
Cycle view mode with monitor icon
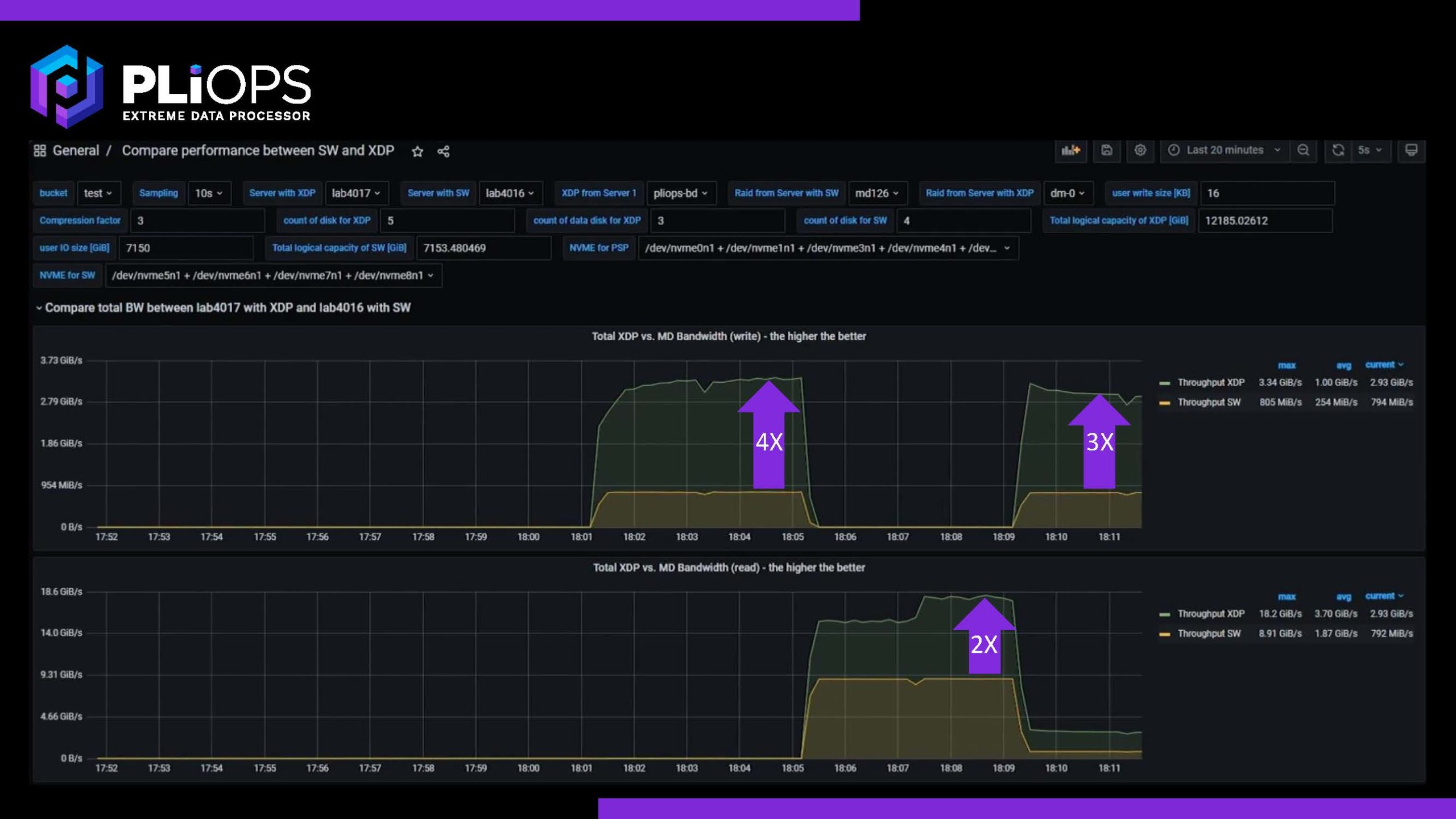1411,150
